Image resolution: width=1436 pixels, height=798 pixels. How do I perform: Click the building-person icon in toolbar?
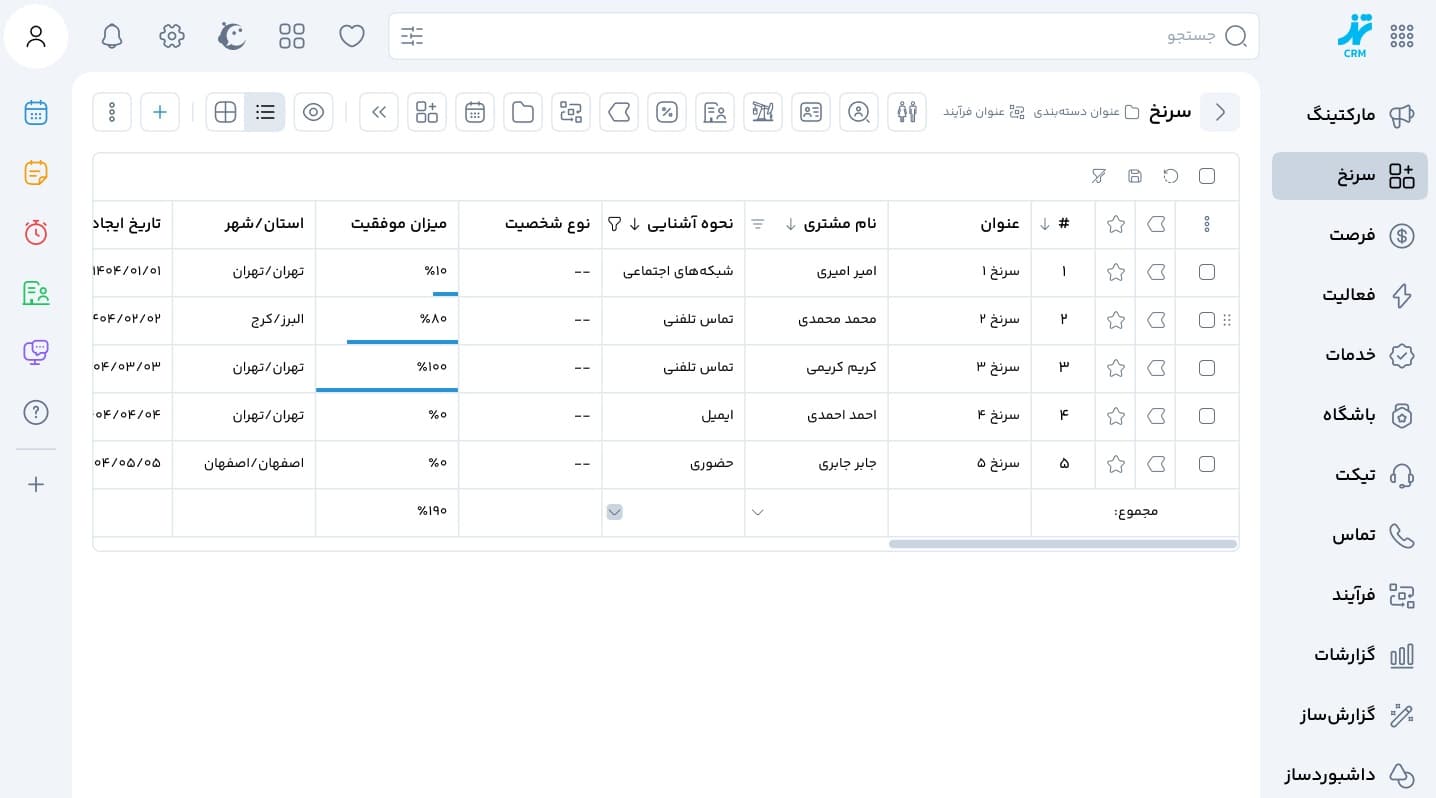tap(715, 112)
